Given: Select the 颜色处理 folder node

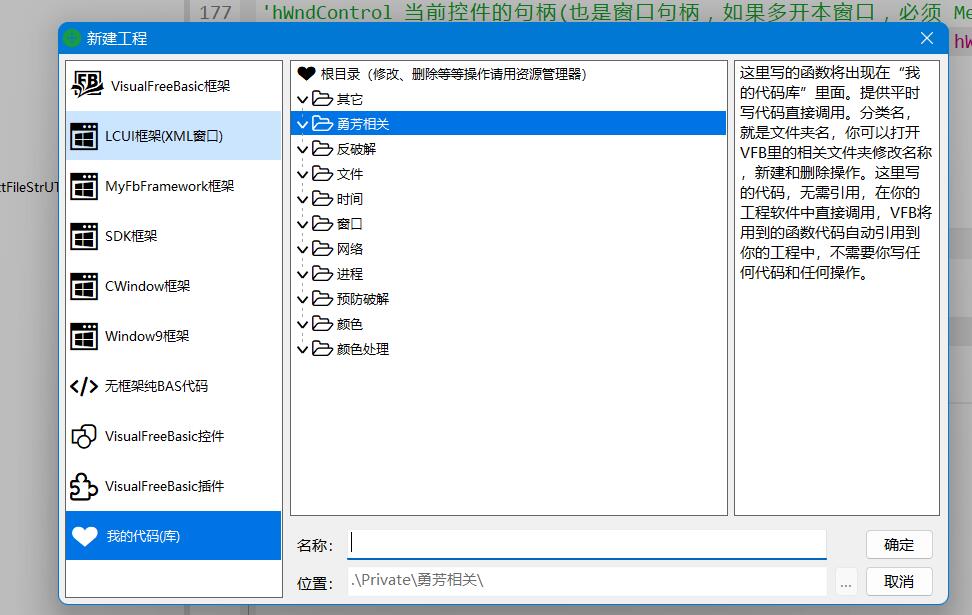Looking at the screenshot, I should (362, 349).
